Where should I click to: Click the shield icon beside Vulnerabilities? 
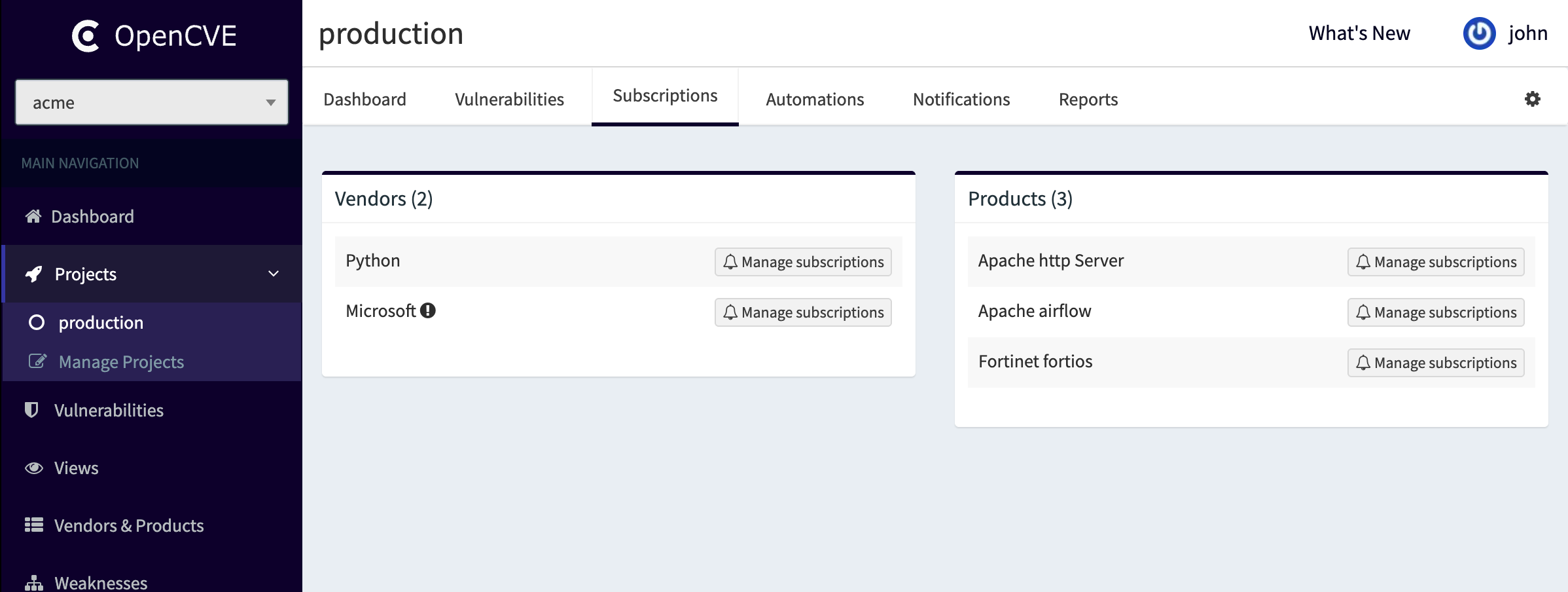[31, 410]
